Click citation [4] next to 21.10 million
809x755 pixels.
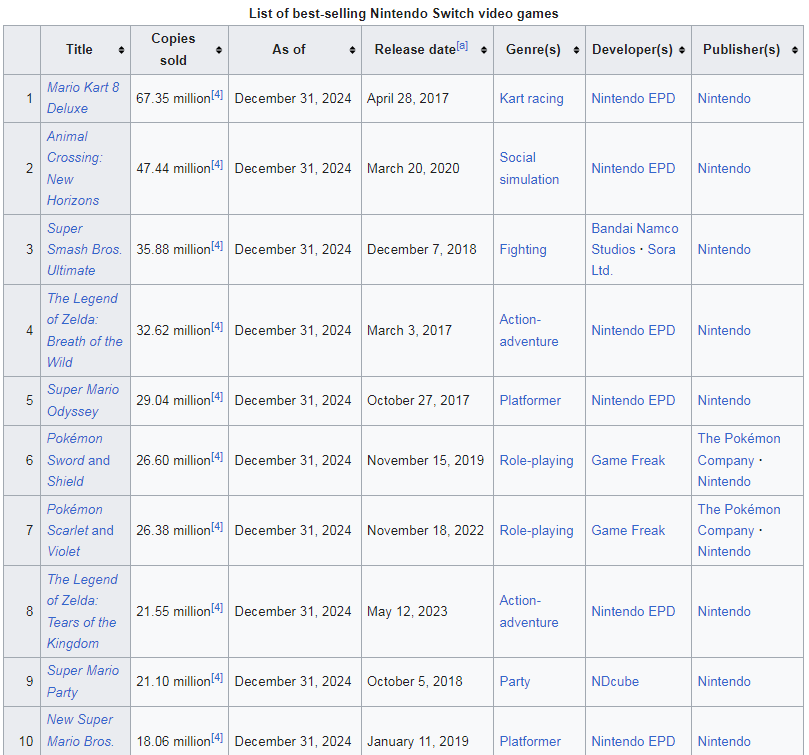pyautogui.click(x=217, y=678)
